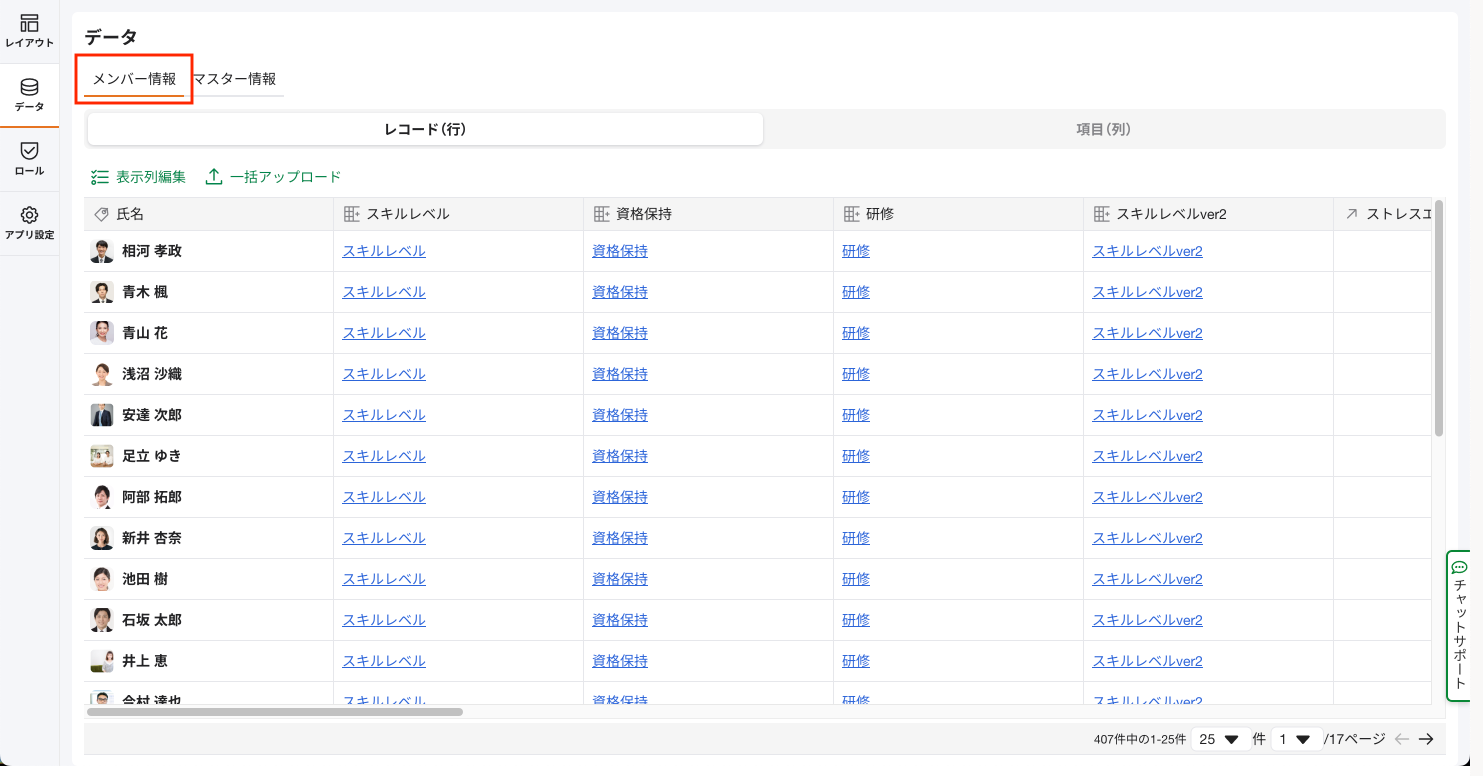Click the vertical table scrollbar

click(x=1438, y=320)
